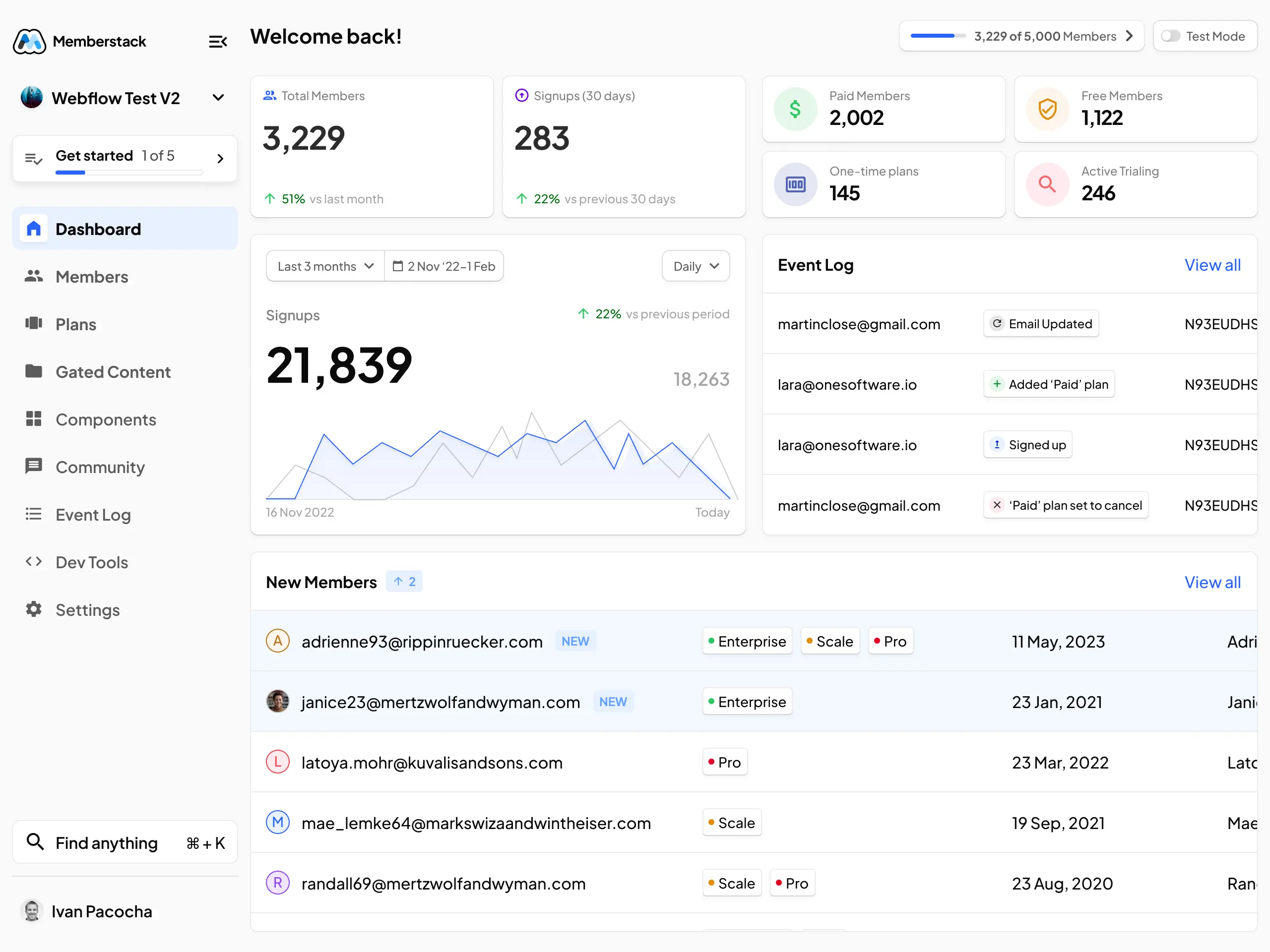
Task: Click the Memberstack logo
Action: click(29, 41)
